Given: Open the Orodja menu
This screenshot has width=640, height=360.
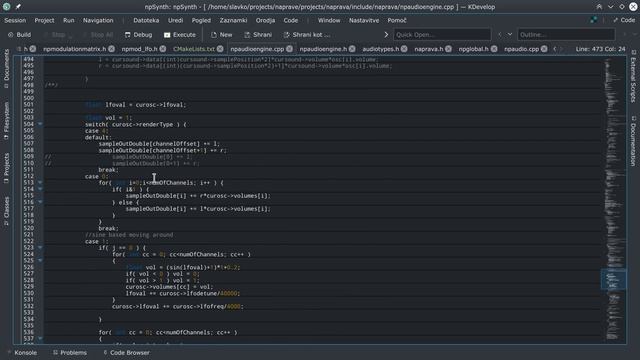Looking at the screenshot, I should [265, 20].
